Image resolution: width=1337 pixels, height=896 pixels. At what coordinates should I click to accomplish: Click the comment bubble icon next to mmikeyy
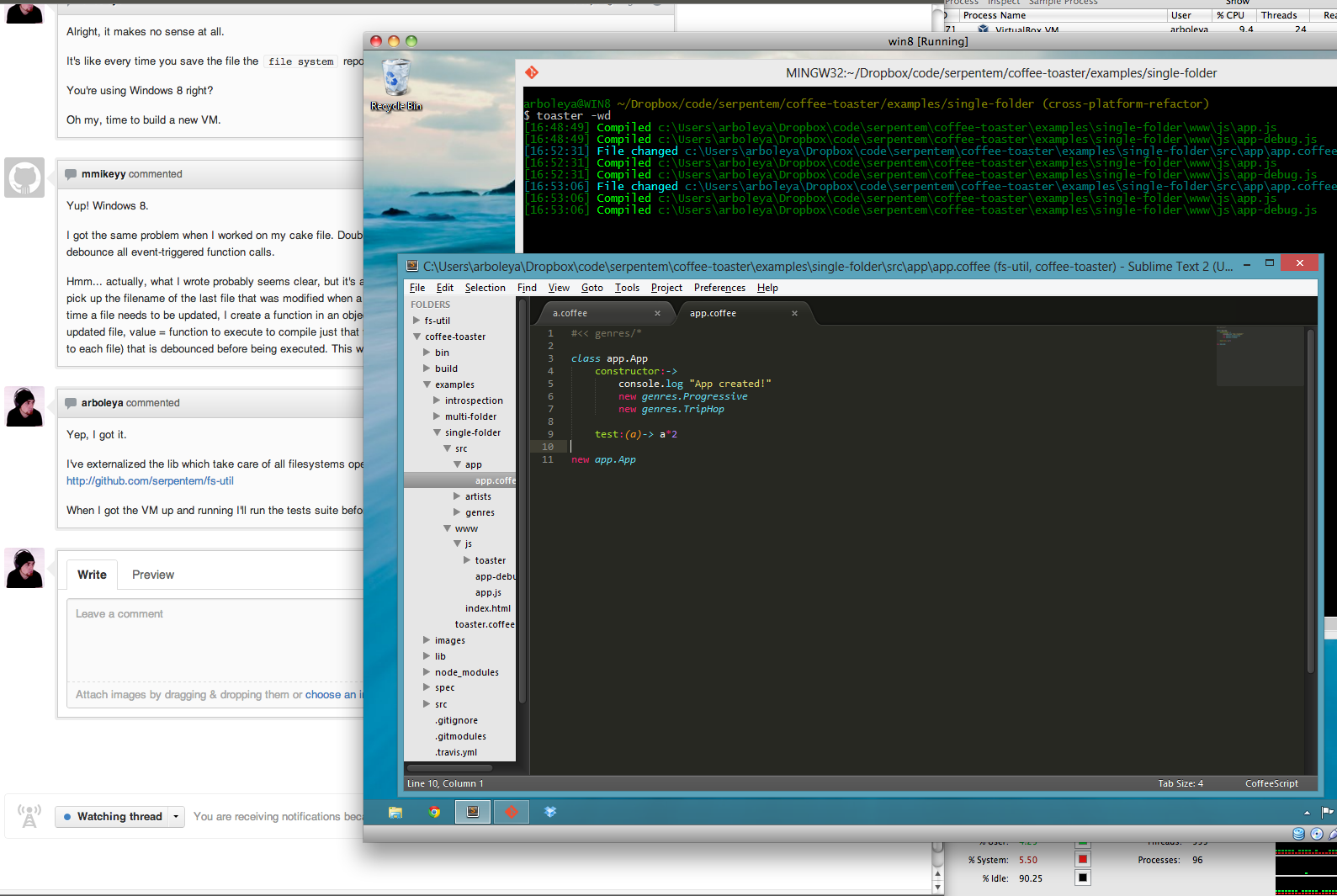tap(71, 174)
